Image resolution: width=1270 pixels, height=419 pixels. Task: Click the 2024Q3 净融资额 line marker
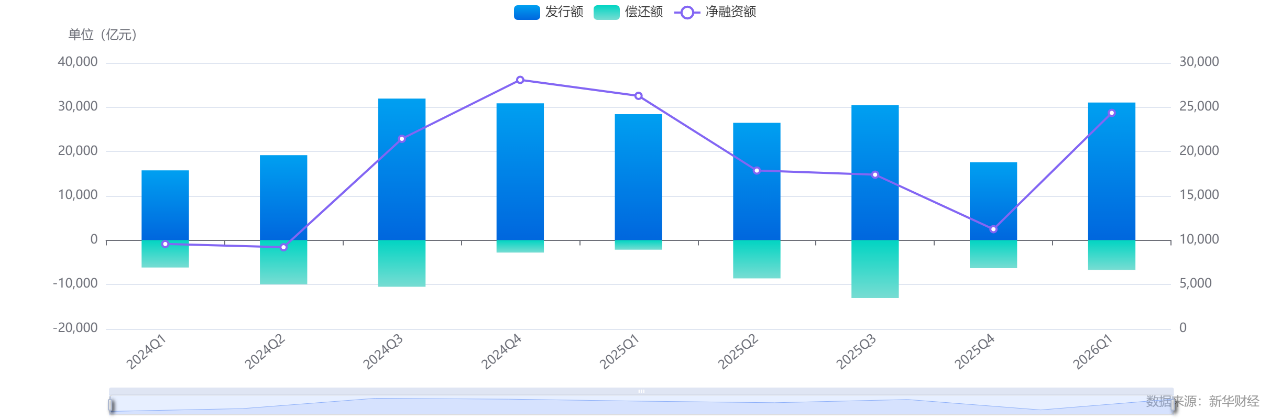(x=402, y=139)
